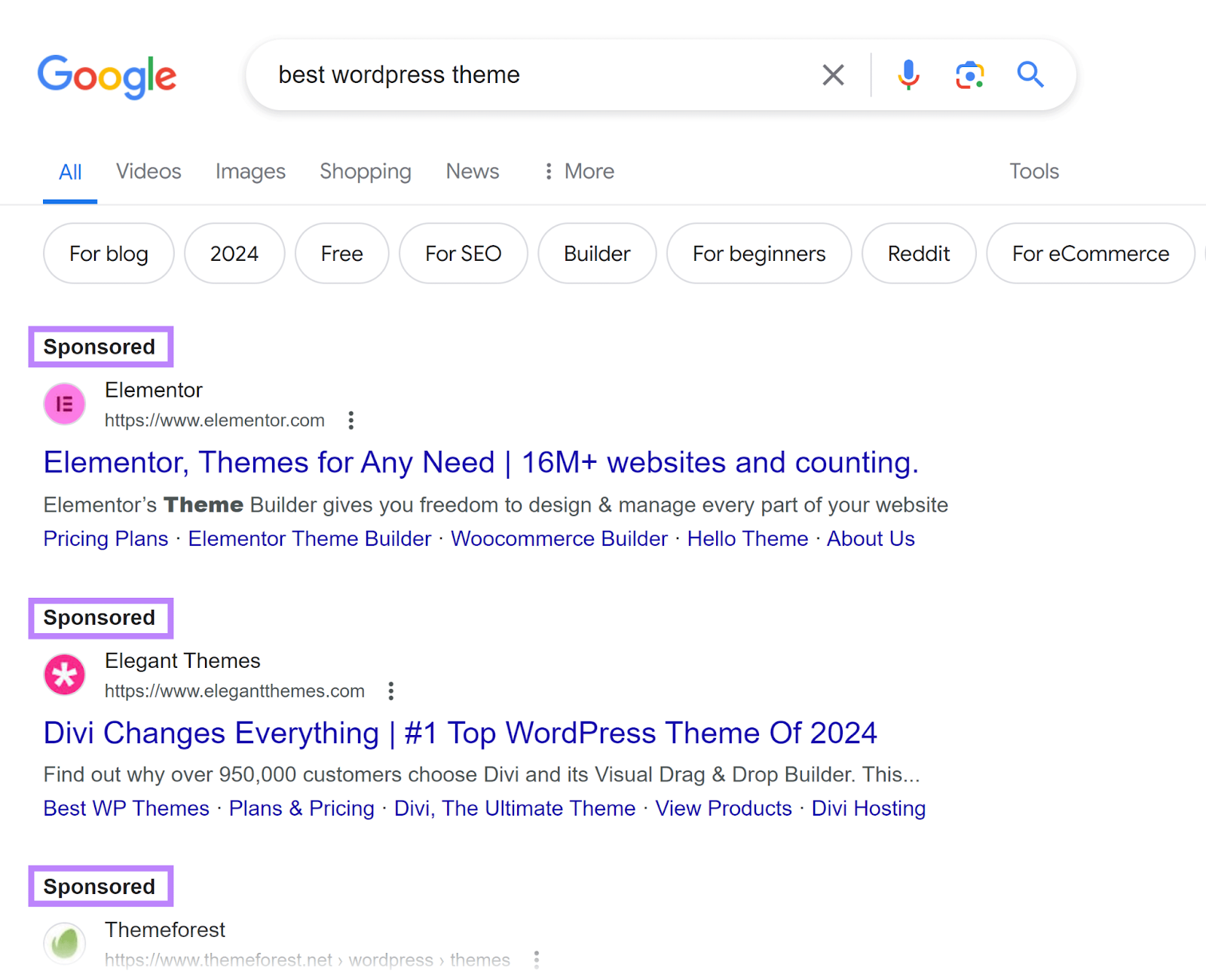The image size is (1206, 980).
Task: Switch to the Images tab
Action: click(x=250, y=171)
